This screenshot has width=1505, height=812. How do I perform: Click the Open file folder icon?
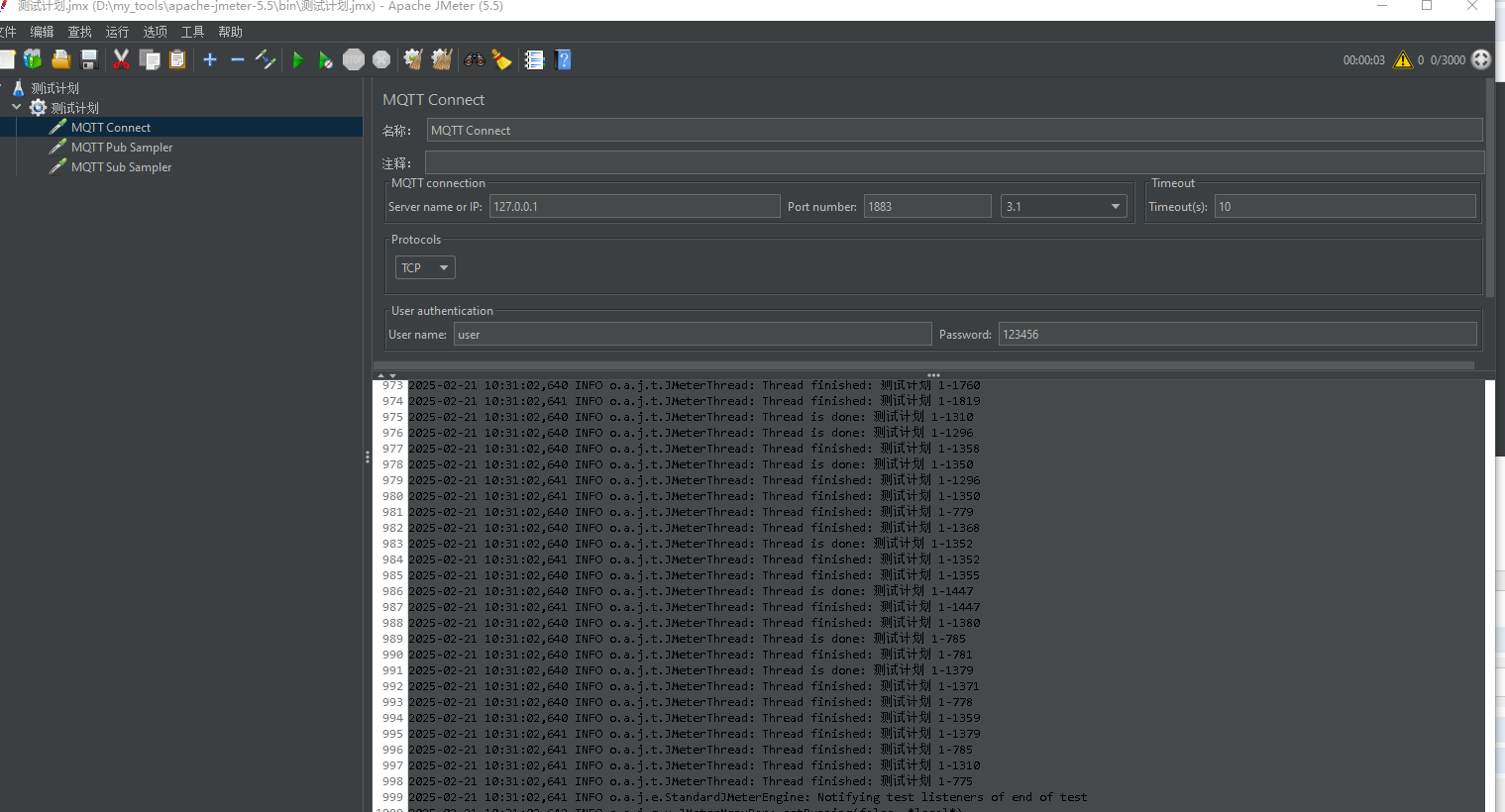tap(61, 59)
